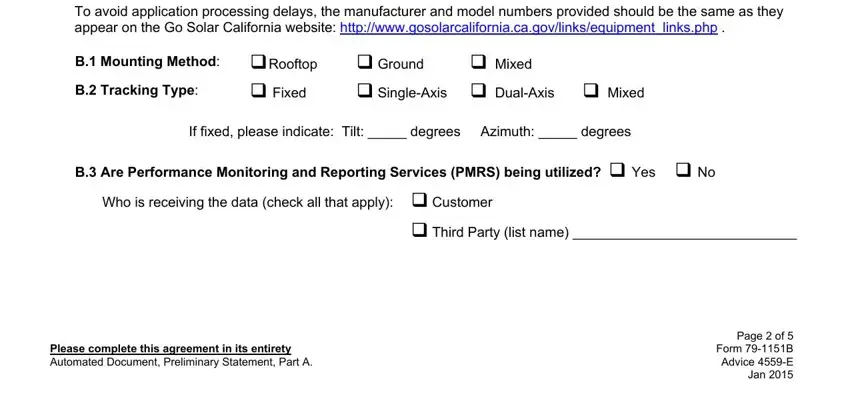Click the B.1 Mounting Method heading

[147, 62]
